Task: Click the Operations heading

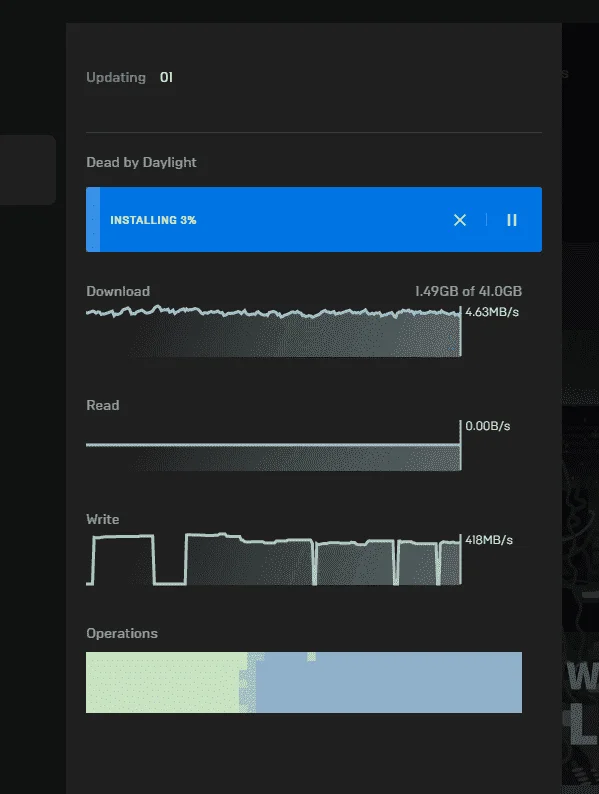Action: pos(122,633)
